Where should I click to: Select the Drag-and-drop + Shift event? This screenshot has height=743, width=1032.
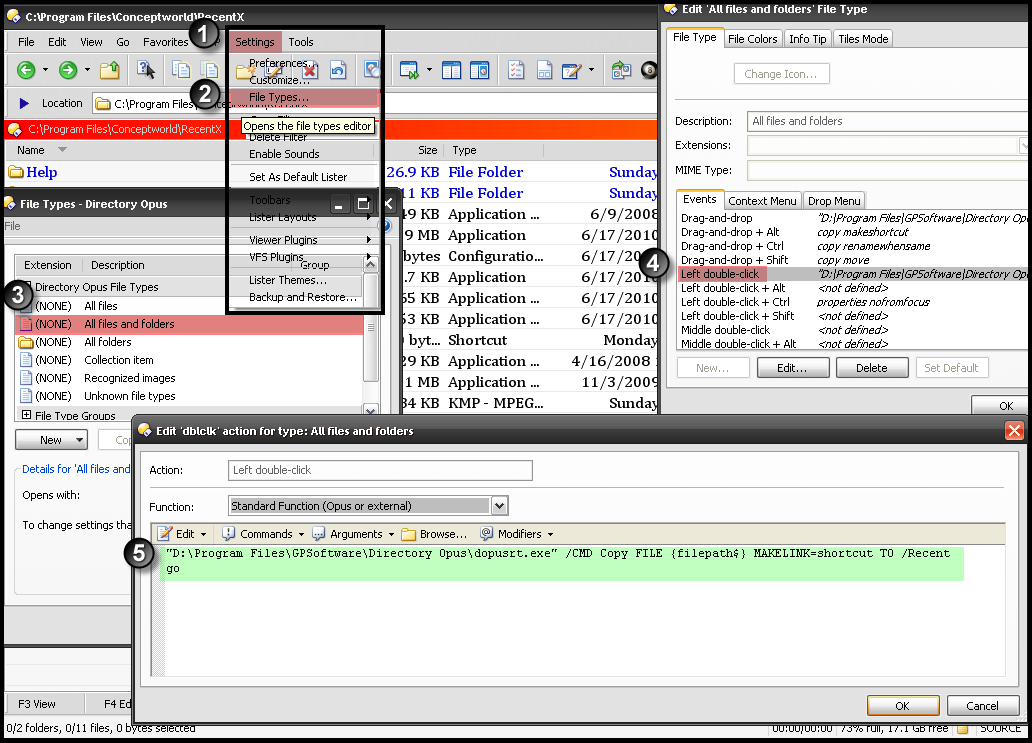pos(854,260)
